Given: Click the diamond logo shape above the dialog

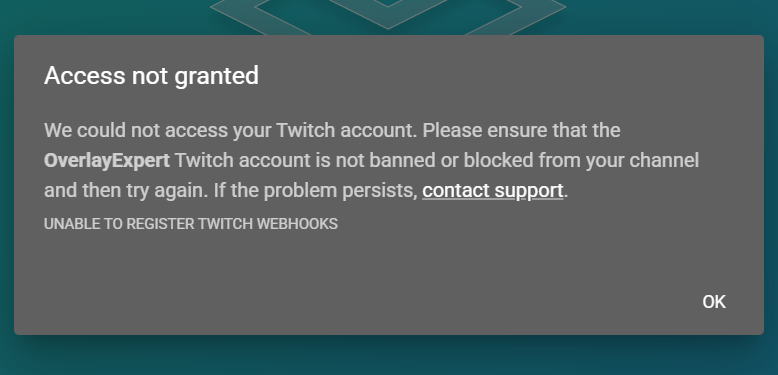Looking at the screenshot, I should tap(388, 15).
